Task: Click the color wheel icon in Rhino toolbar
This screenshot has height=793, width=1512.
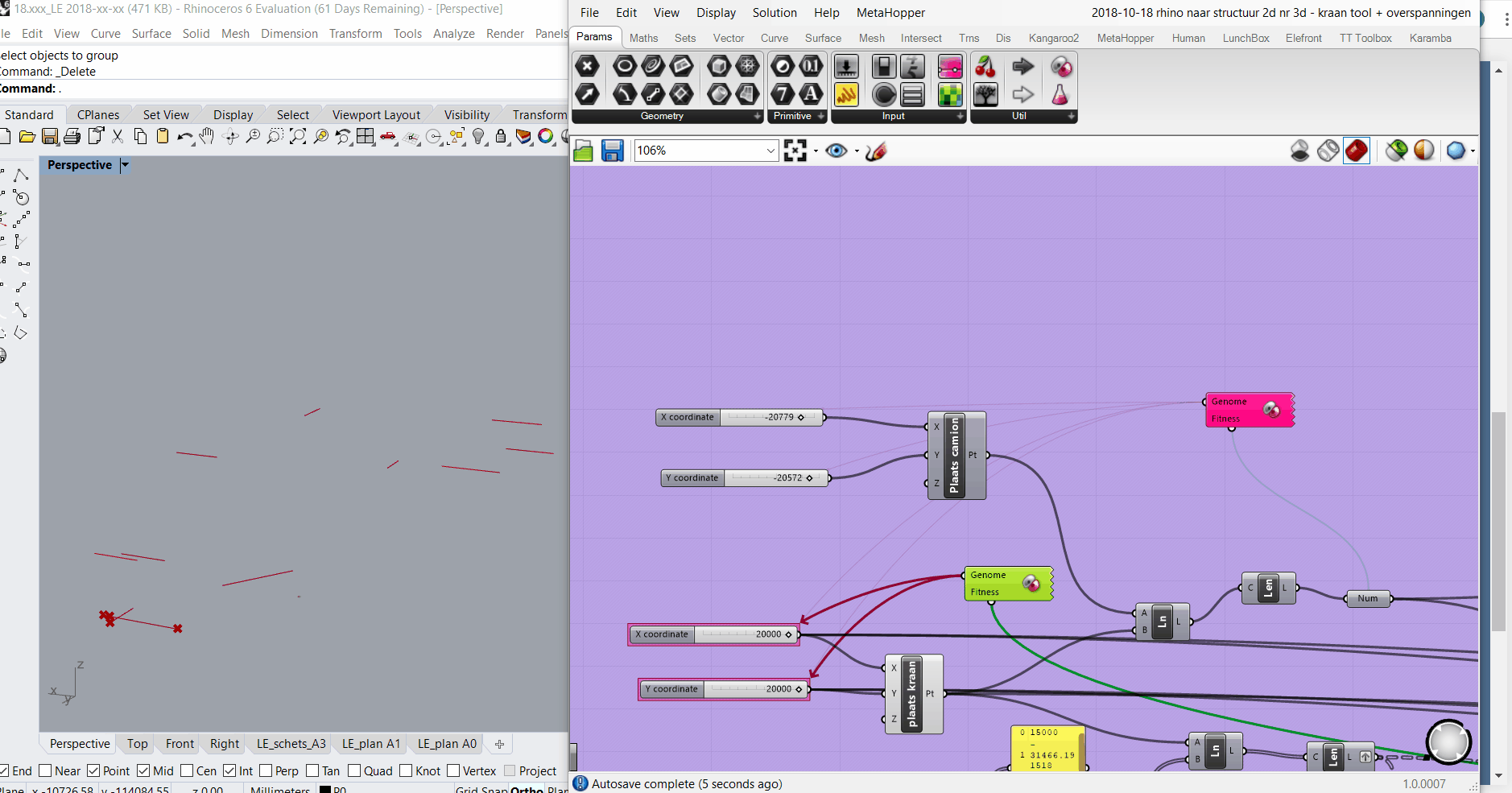Action: click(x=546, y=136)
